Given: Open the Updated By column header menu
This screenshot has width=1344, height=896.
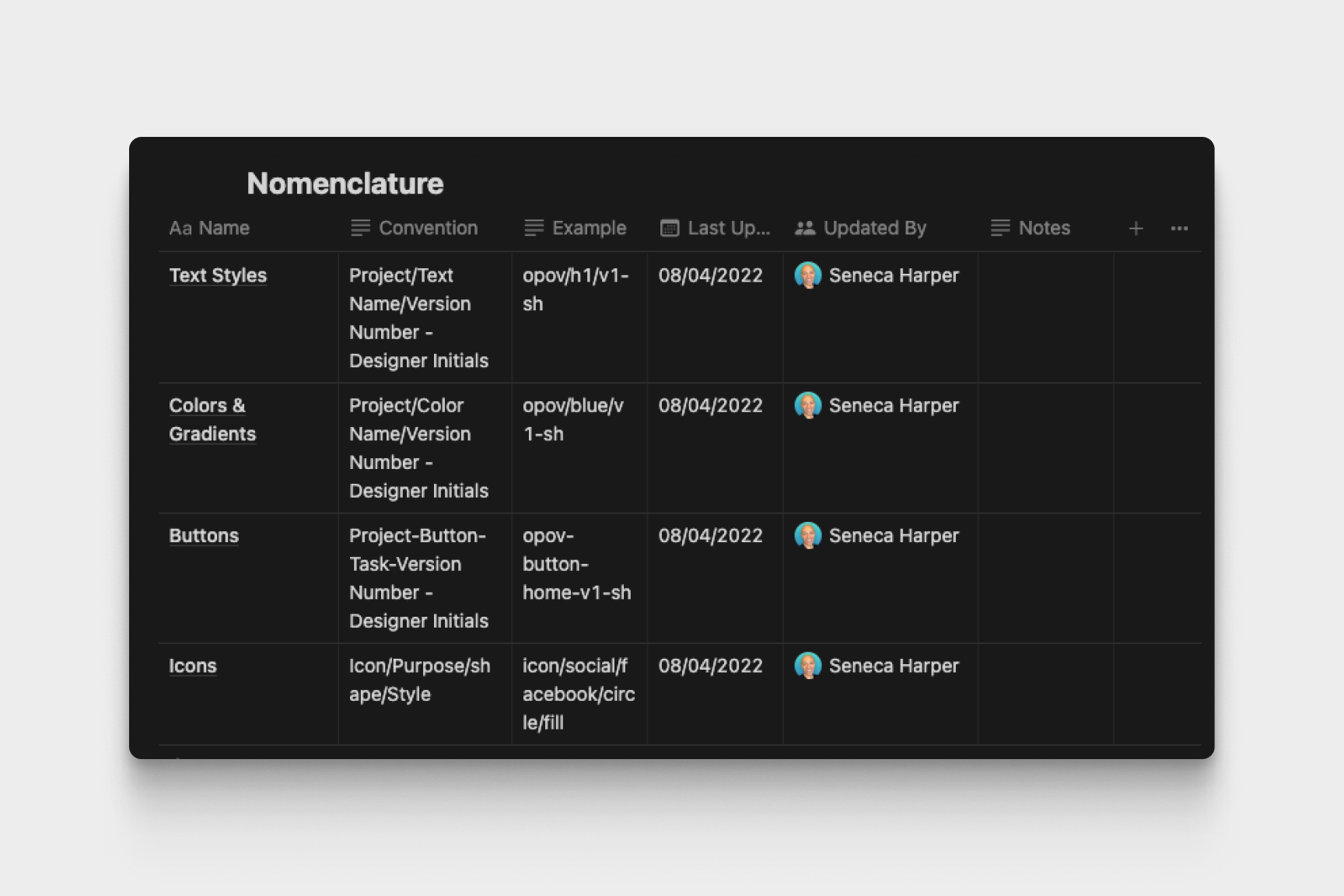Looking at the screenshot, I should pyautogui.click(x=874, y=228).
